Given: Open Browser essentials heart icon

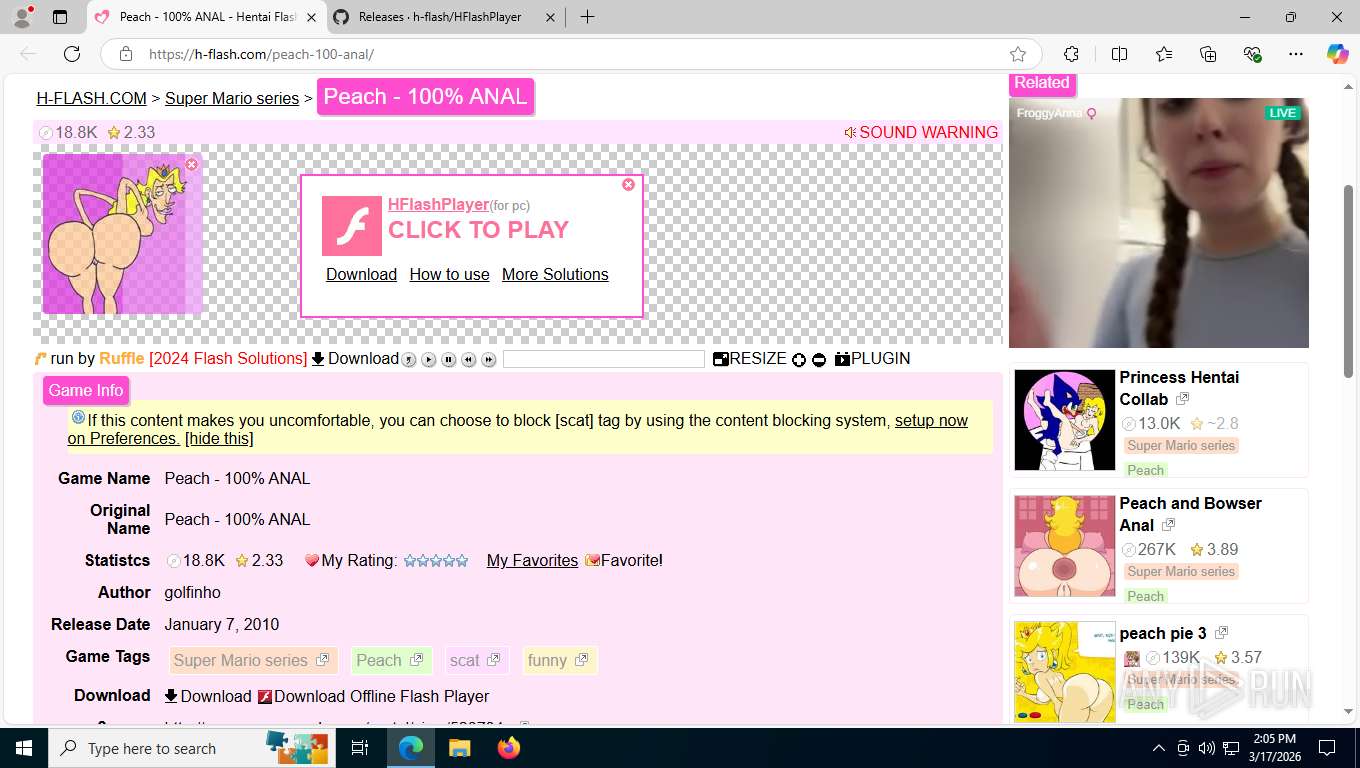Looking at the screenshot, I should [1252, 54].
